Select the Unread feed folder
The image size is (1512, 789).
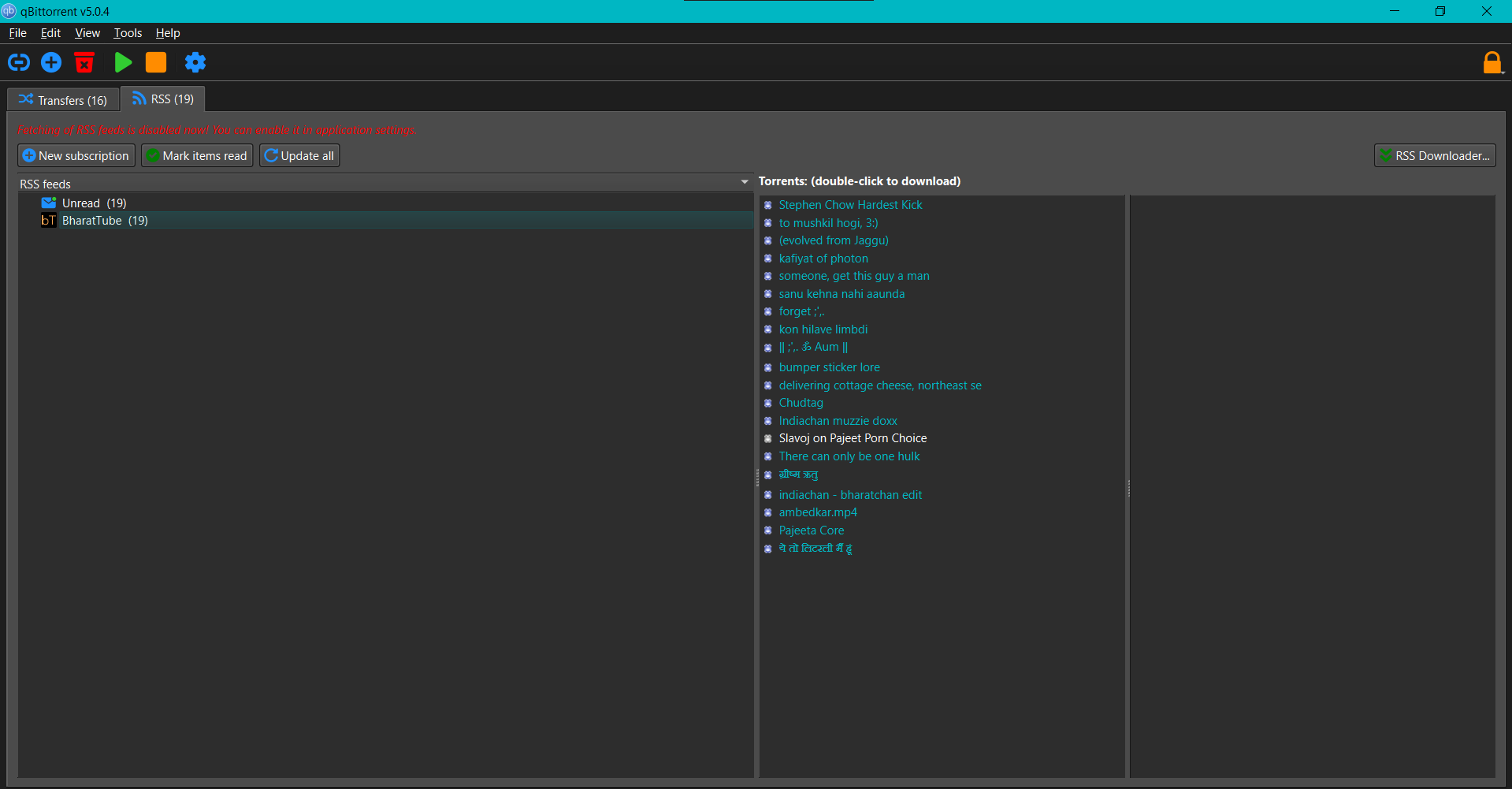81,203
